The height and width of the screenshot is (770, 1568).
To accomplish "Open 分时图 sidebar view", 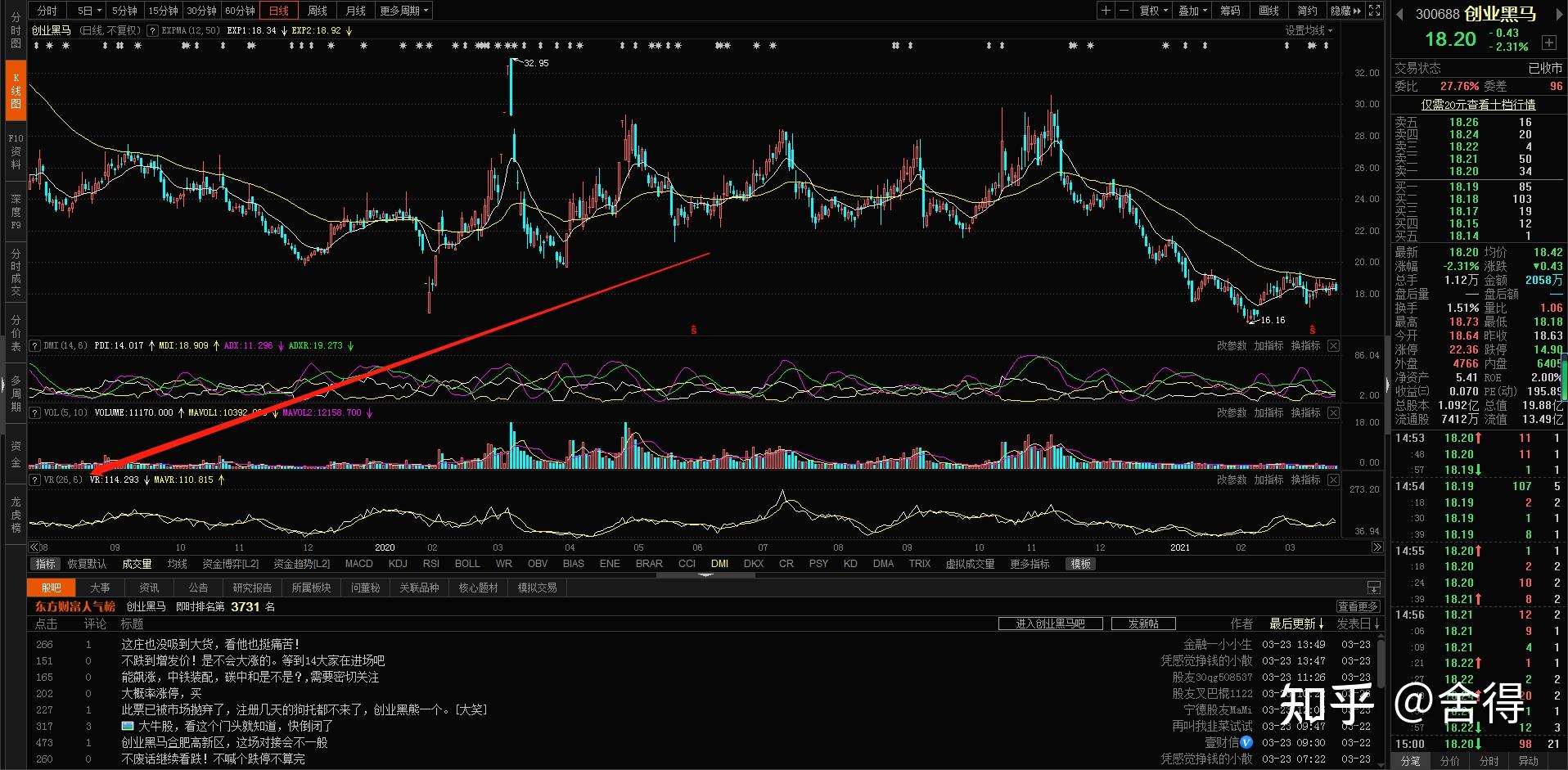I will pyautogui.click(x=16, y=30).
